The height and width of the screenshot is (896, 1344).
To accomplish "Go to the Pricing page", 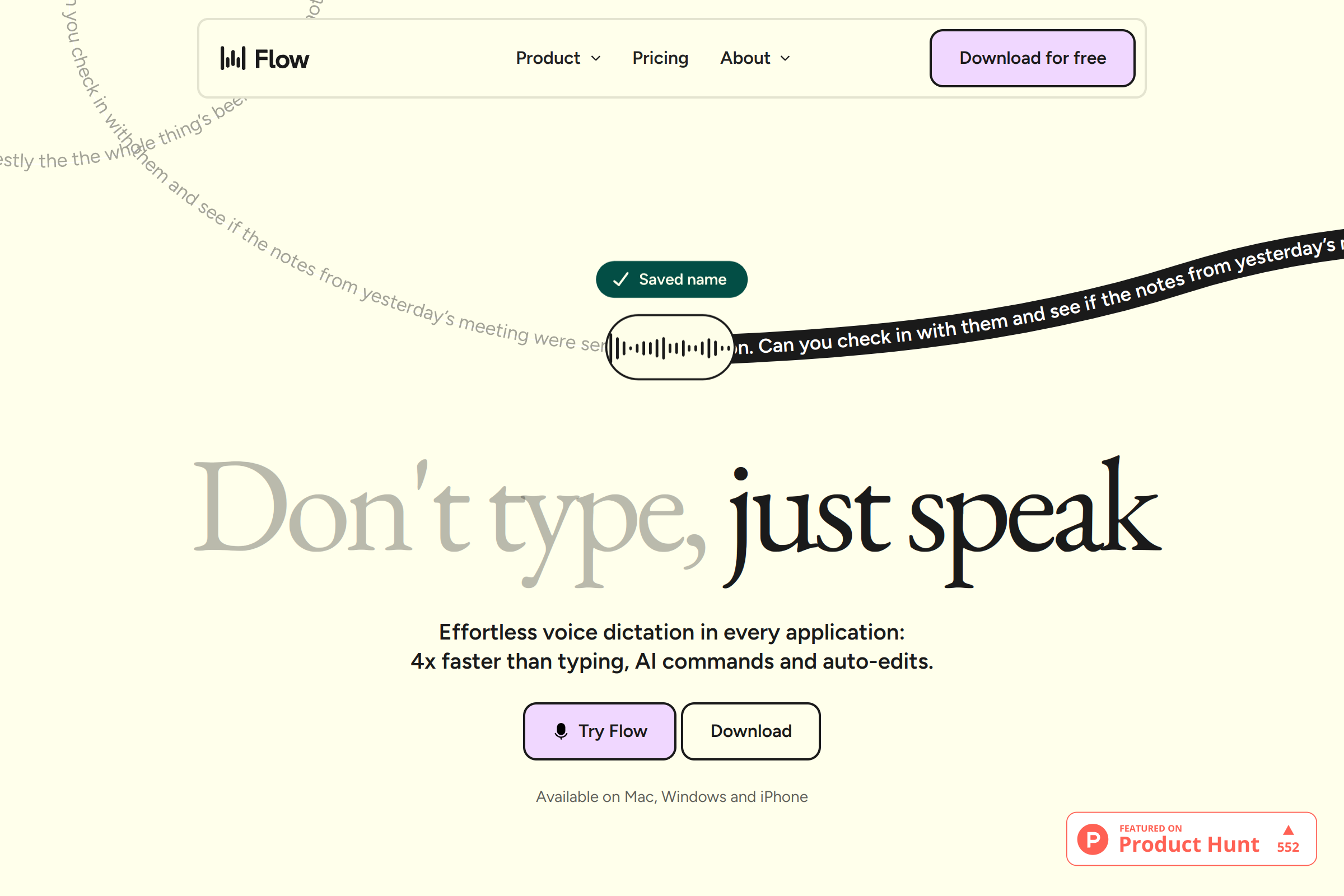I will pos(660,58).
